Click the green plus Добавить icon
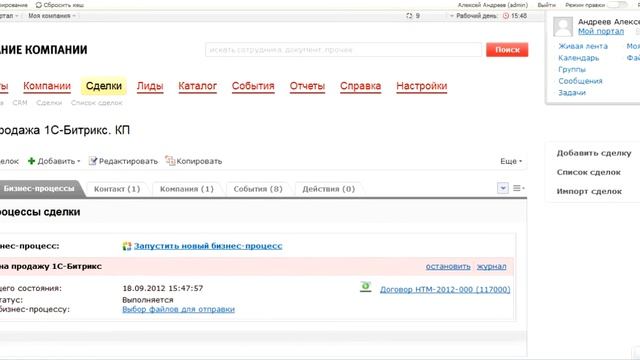The width and height of the screenshot is (640, 360). point(31,161)
